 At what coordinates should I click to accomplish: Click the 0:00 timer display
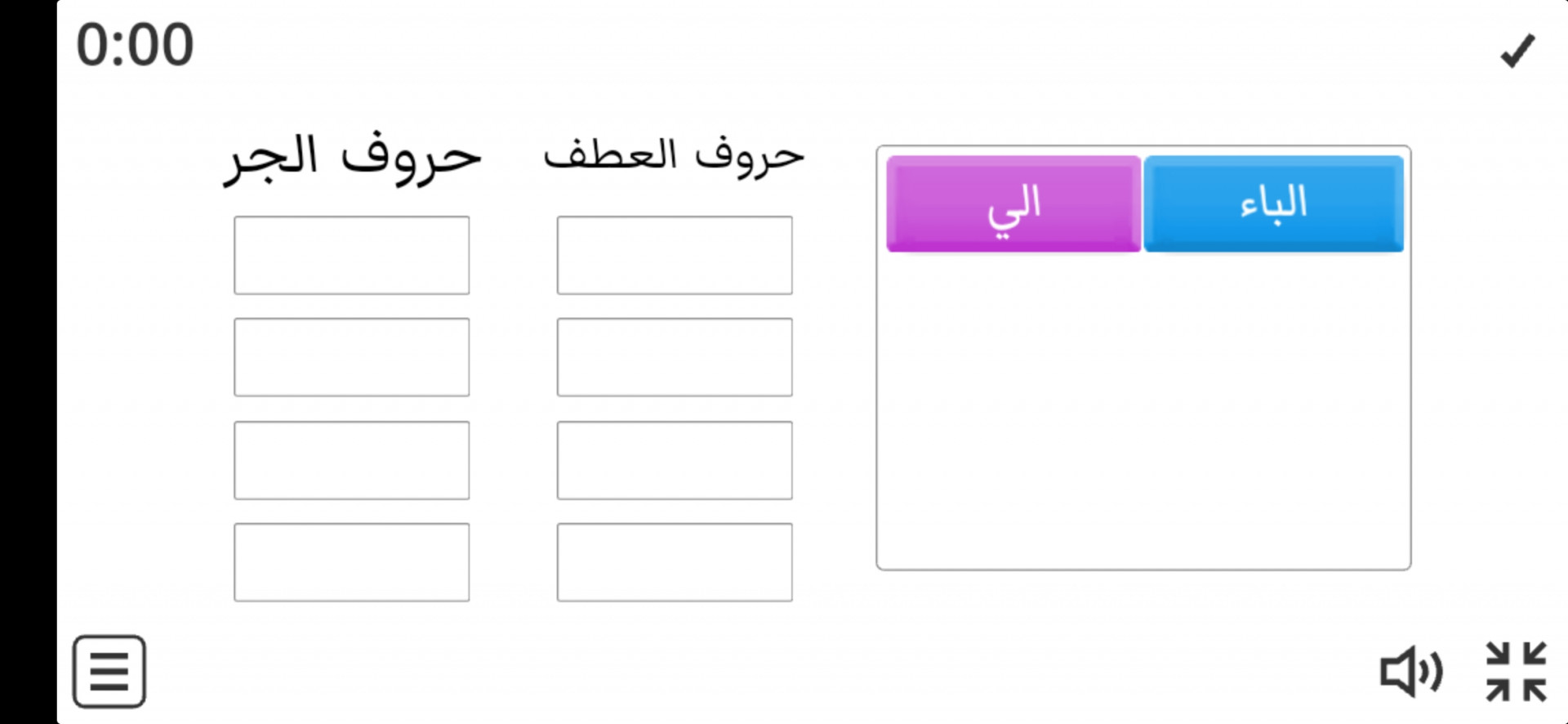tap(135, 44)
